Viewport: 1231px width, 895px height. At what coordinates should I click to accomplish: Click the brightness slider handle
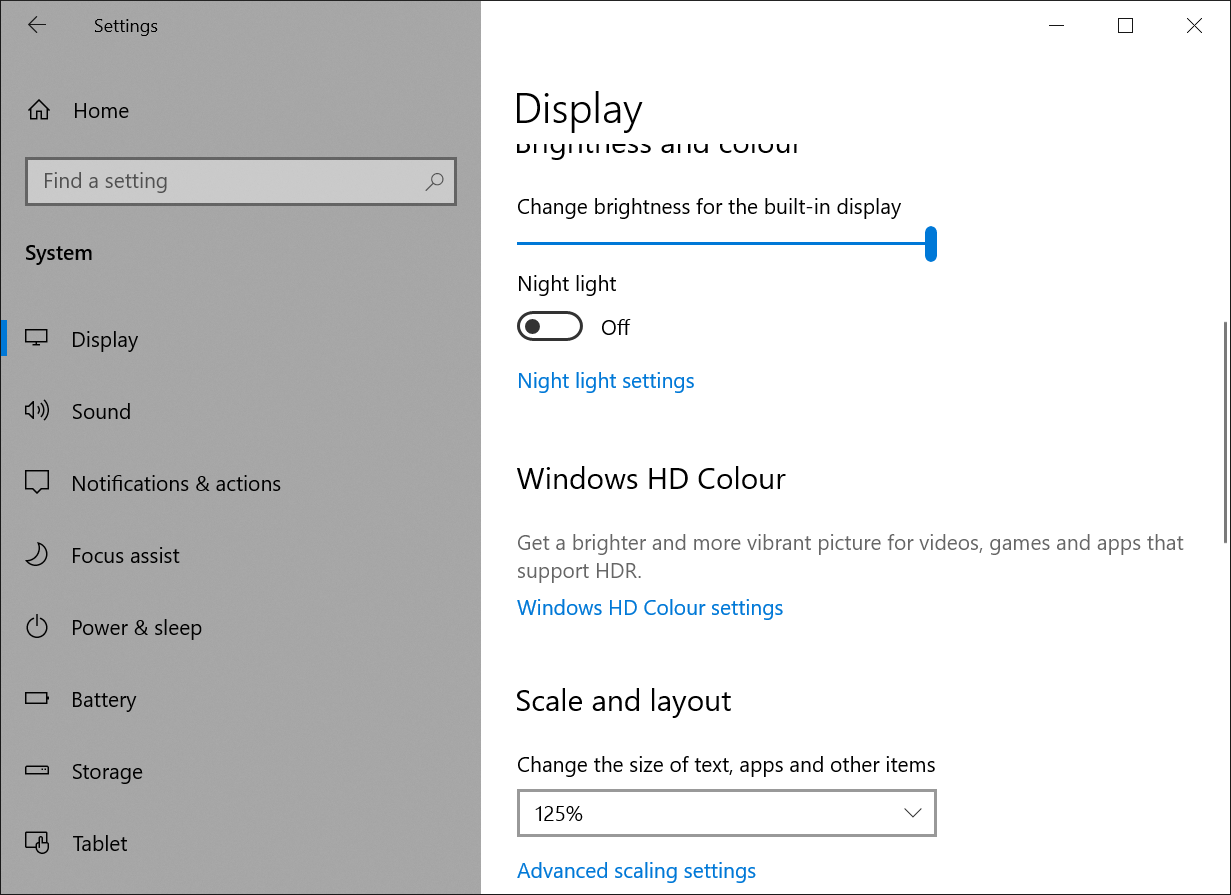click(931, 243)
